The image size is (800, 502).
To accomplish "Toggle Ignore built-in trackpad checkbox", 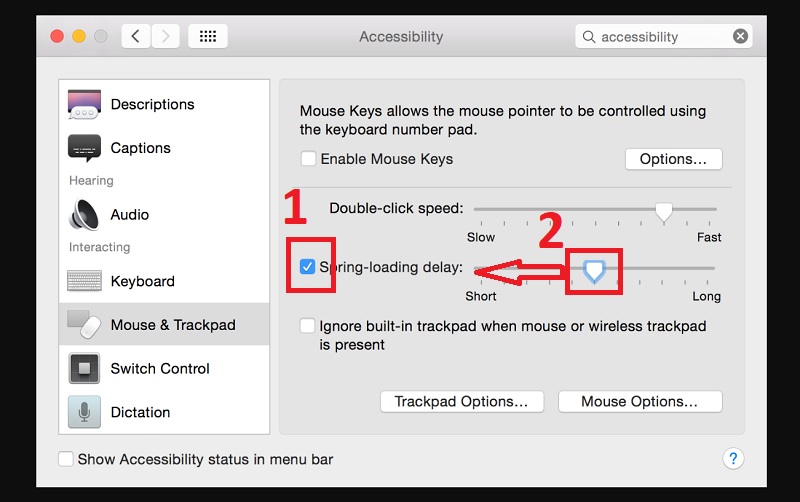I will (x=309, y=326).
